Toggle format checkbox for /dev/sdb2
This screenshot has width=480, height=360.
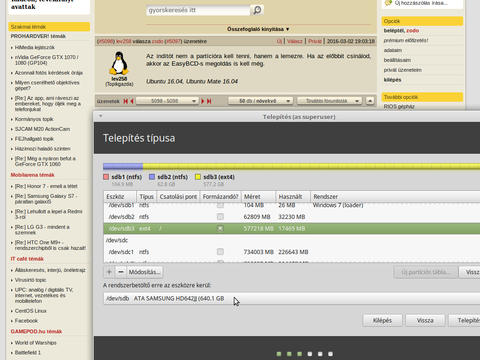[x=220, y=217]
